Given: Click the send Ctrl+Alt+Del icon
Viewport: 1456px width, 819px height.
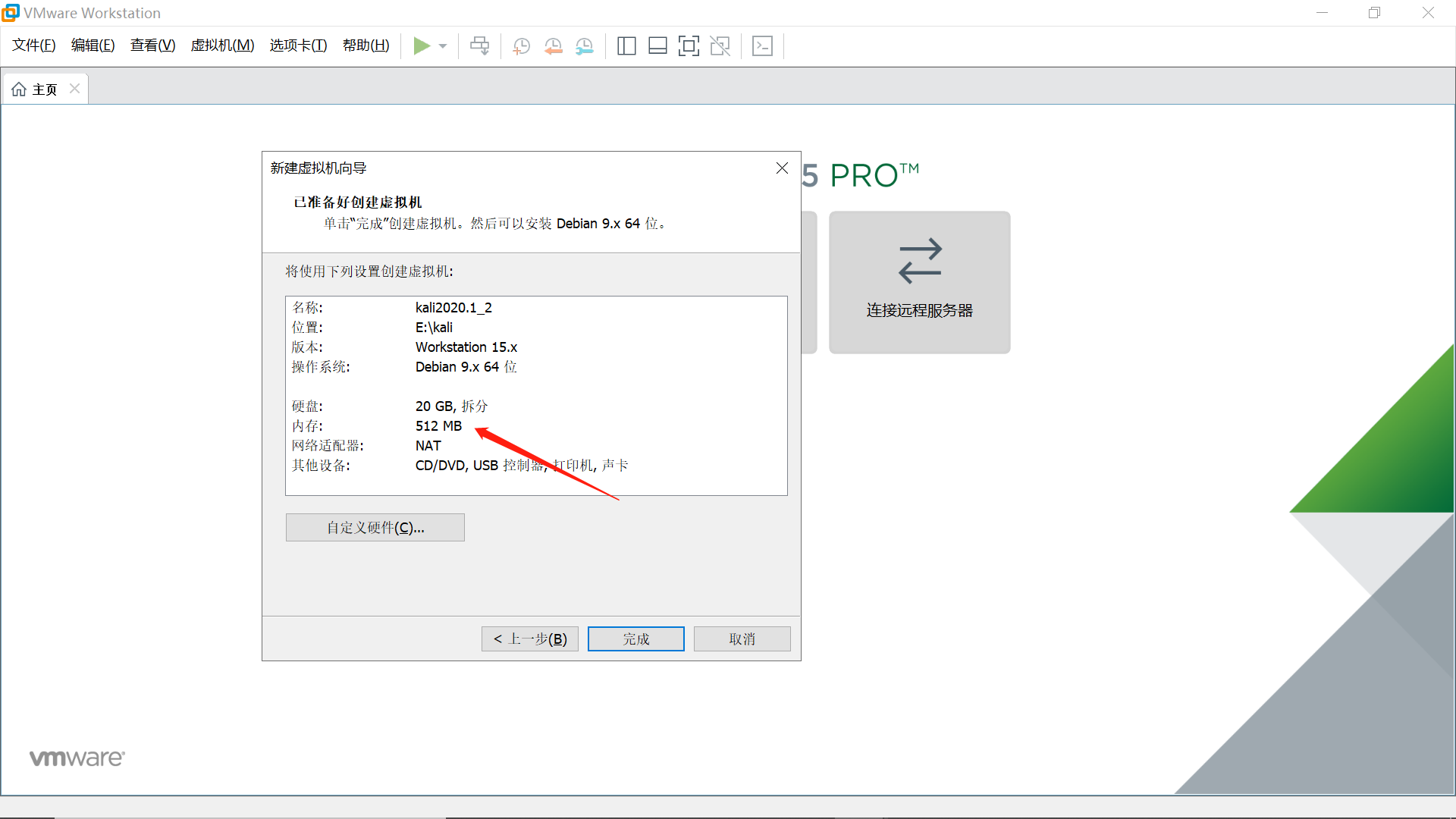Looking at the screenshot, I should click(x=479, y=46).
